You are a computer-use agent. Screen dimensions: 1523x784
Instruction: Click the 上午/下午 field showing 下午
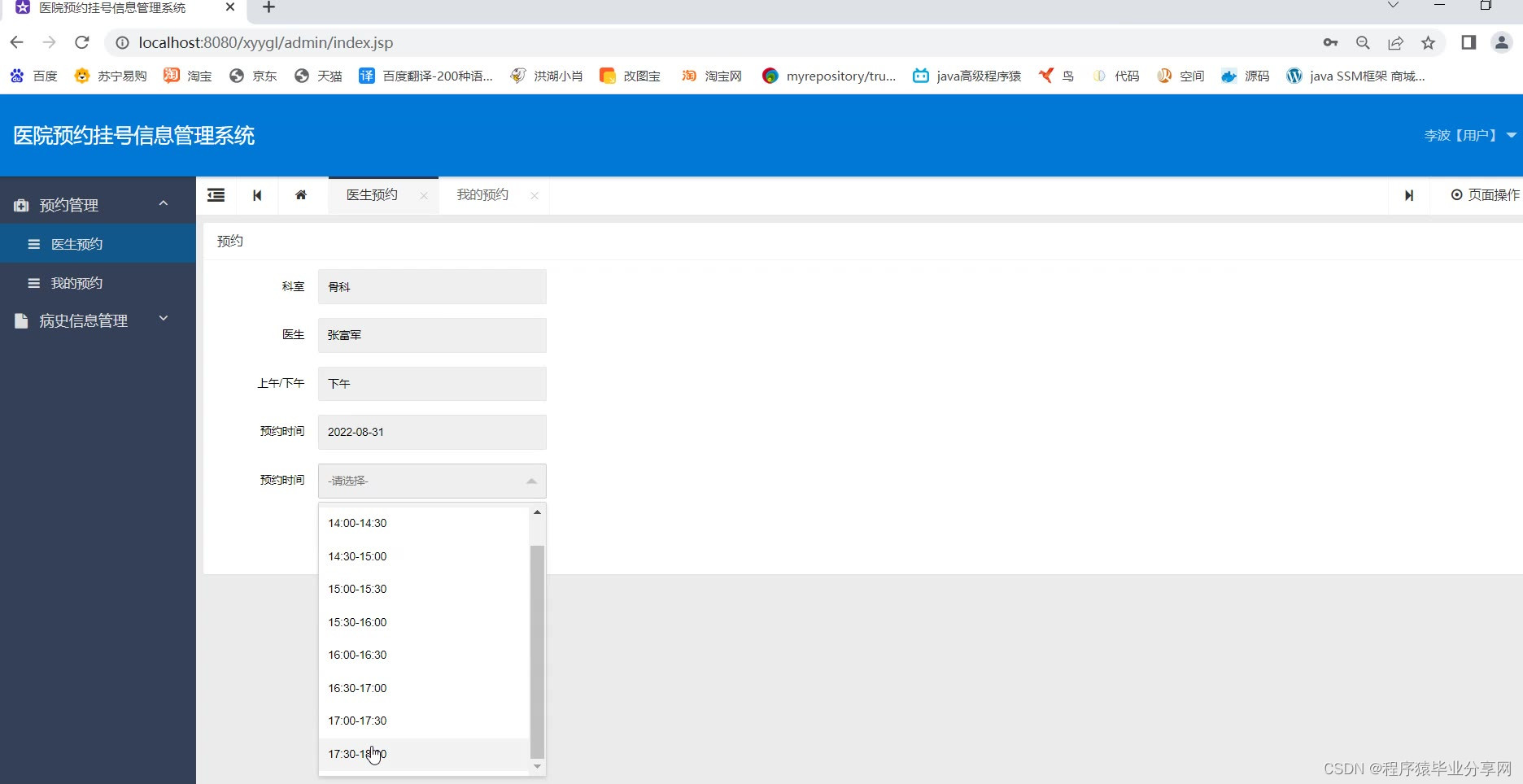432,383
